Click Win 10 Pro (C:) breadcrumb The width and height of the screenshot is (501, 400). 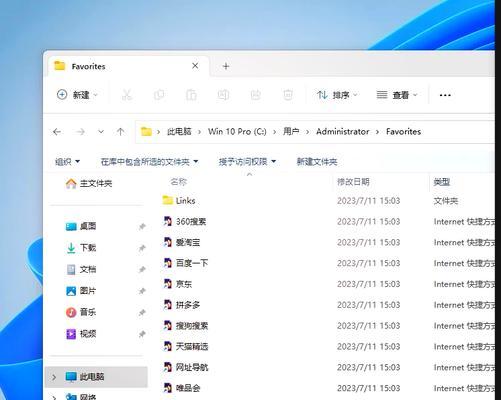pos(237,132)
